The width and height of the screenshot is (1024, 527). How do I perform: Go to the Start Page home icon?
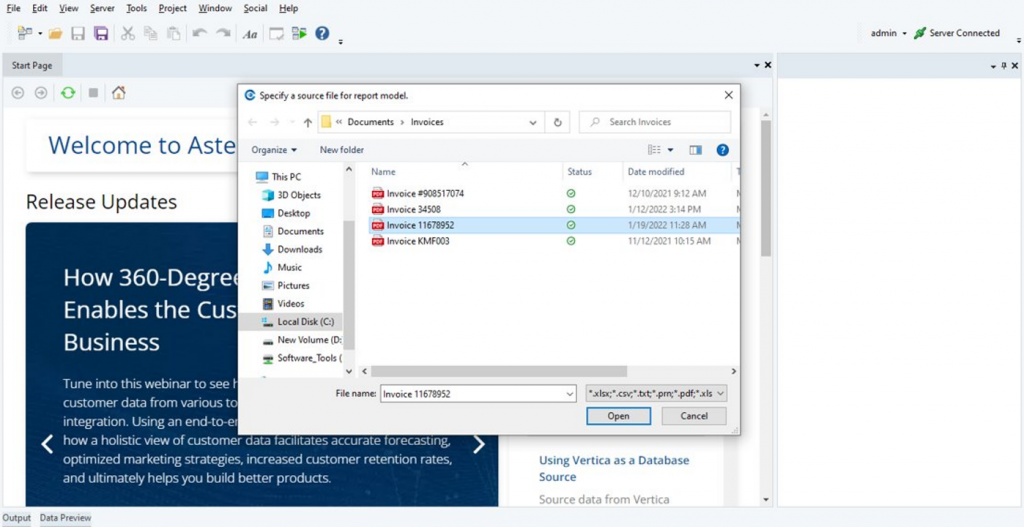coord(119,93)
